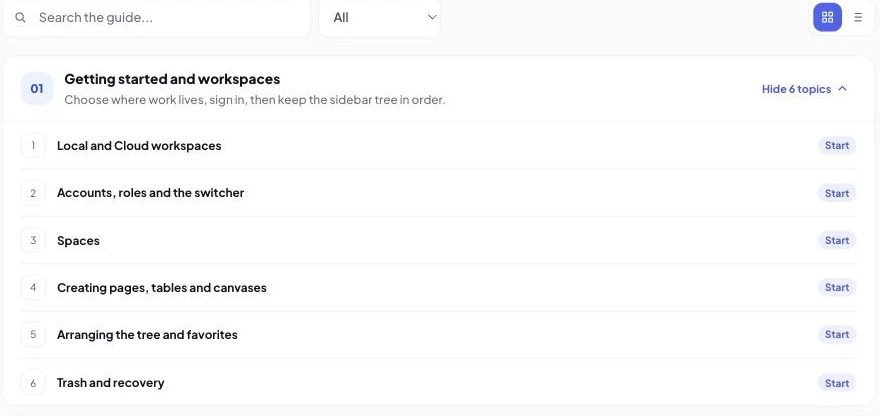Image resolution: width=880 pixels, height=416 pixels.
Task: Start the Local and Cloud workspaces topic
Action: [x=837, y=145]
